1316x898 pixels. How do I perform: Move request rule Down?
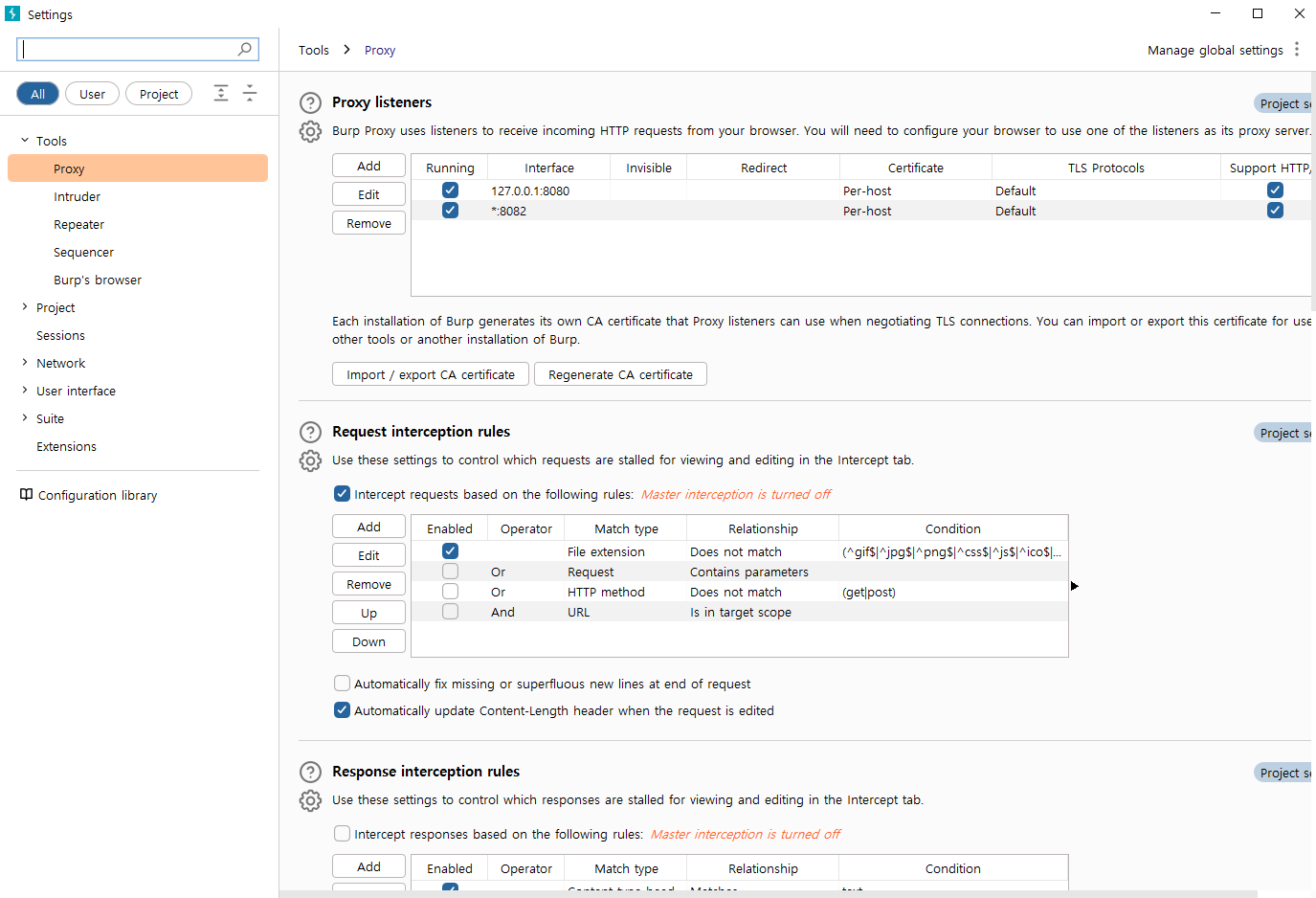pos(369,641)
